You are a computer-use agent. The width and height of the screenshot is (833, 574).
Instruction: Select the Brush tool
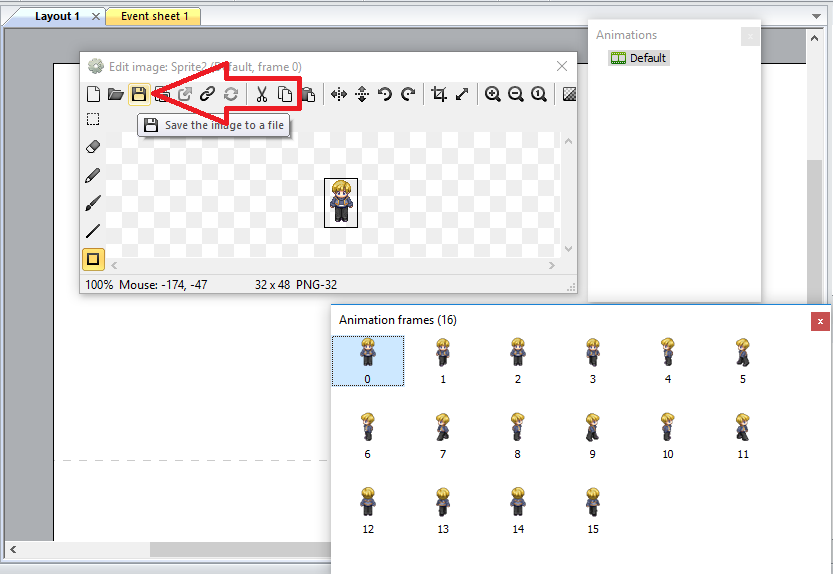click(93, 203)
